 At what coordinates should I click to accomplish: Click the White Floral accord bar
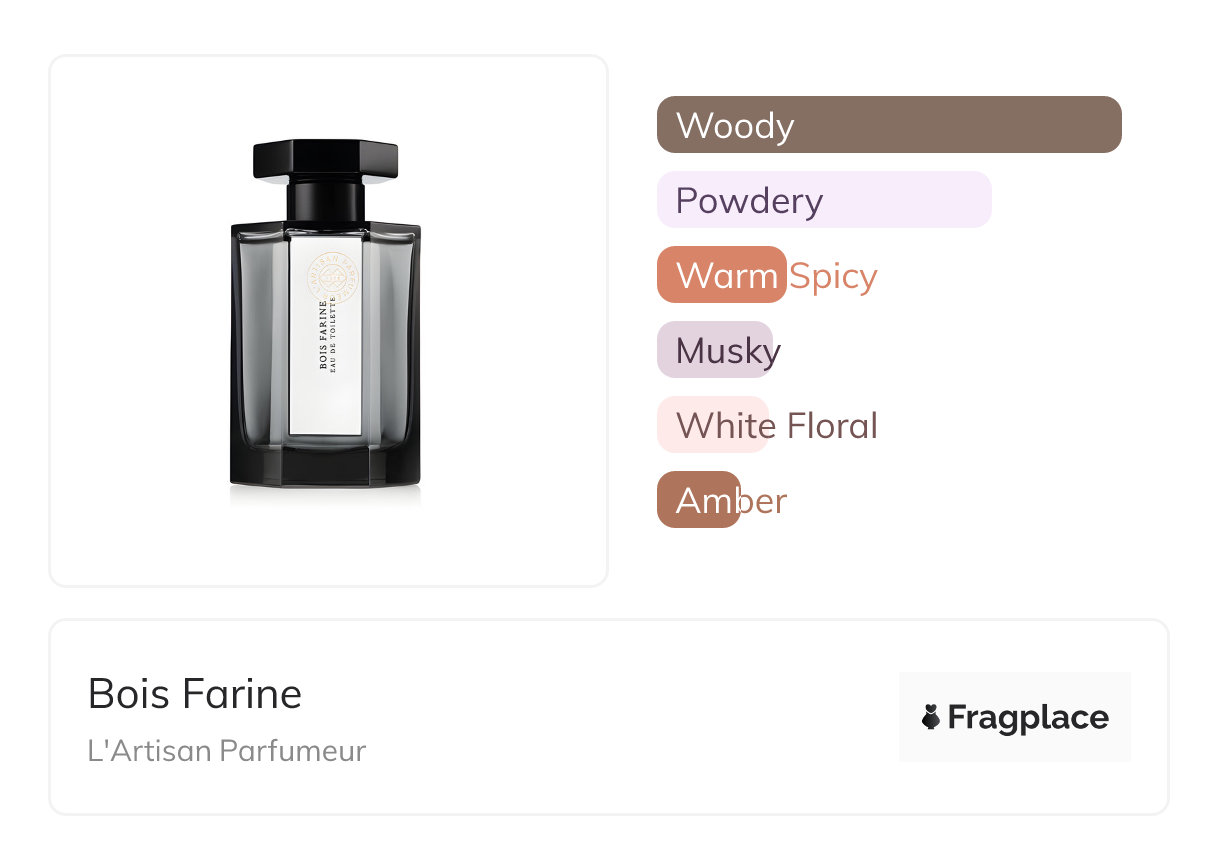[x=711, y=425]
